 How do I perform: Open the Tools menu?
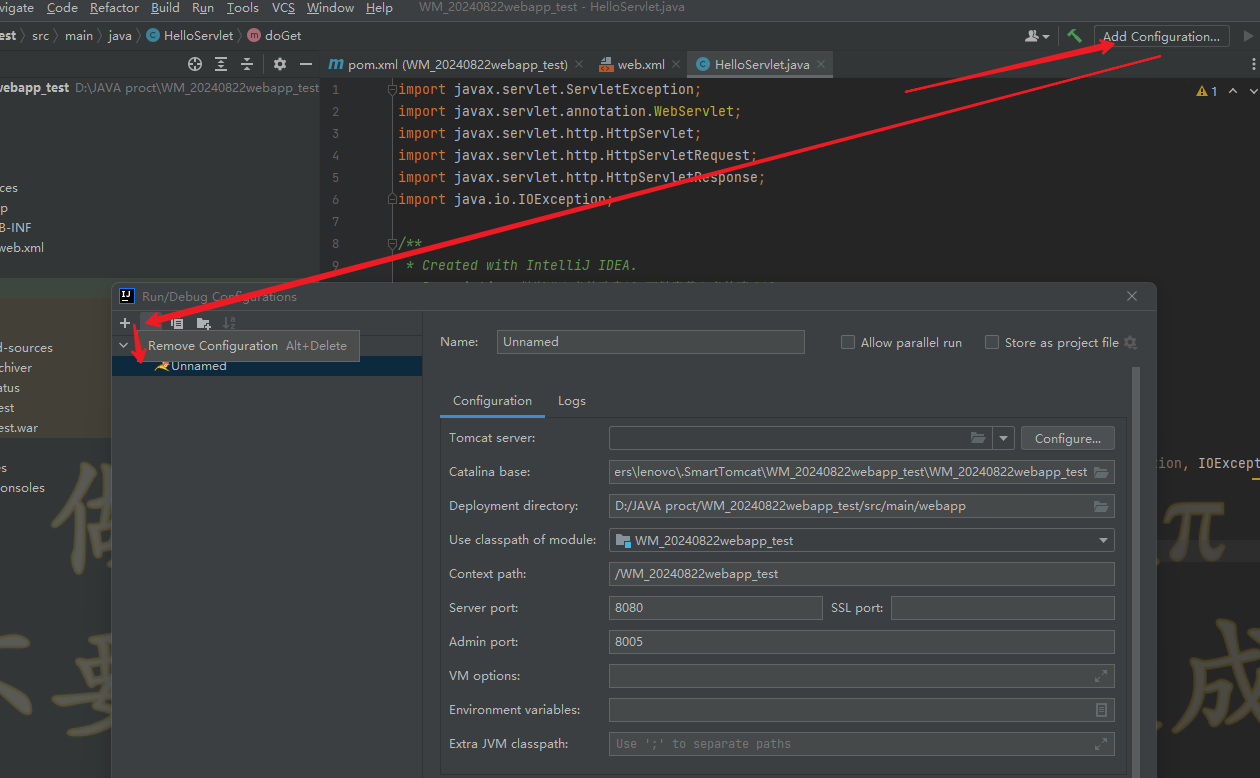tap(243, 8)
